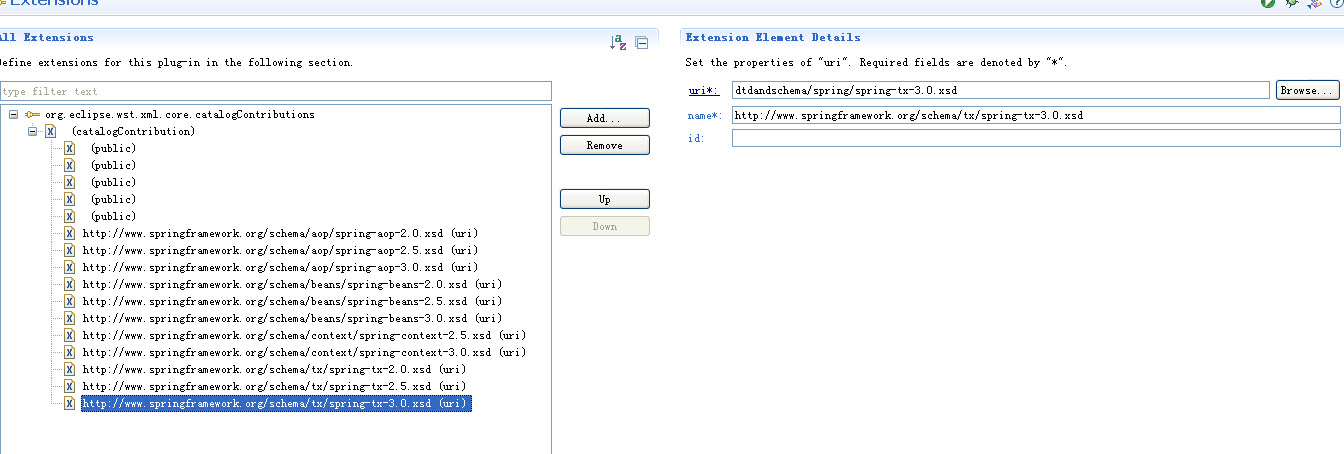Viewport: 1344px width, 454px height.
Task: Move selected element Up
Action: point(605,199)
